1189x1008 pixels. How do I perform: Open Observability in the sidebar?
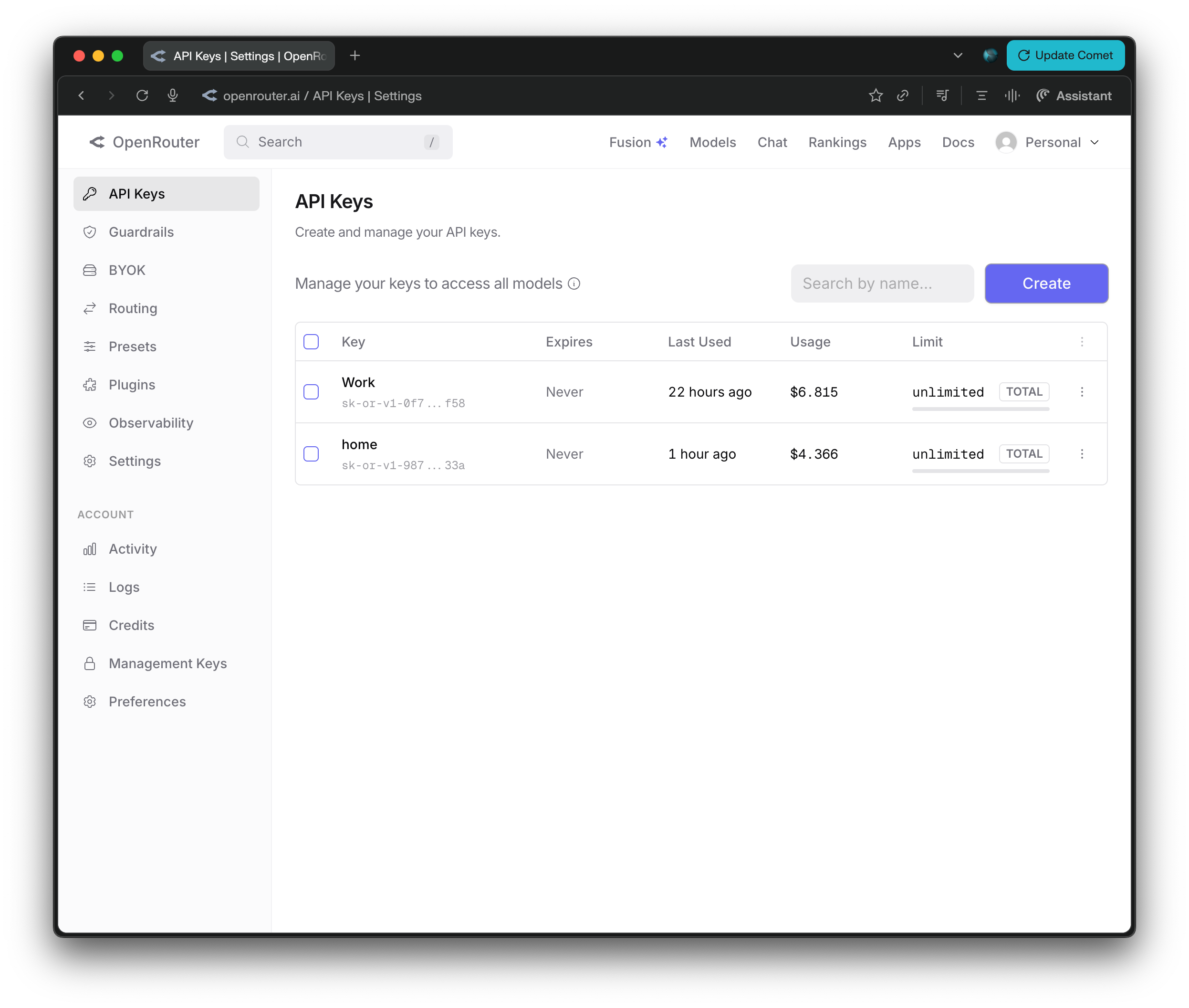point(166,423)
